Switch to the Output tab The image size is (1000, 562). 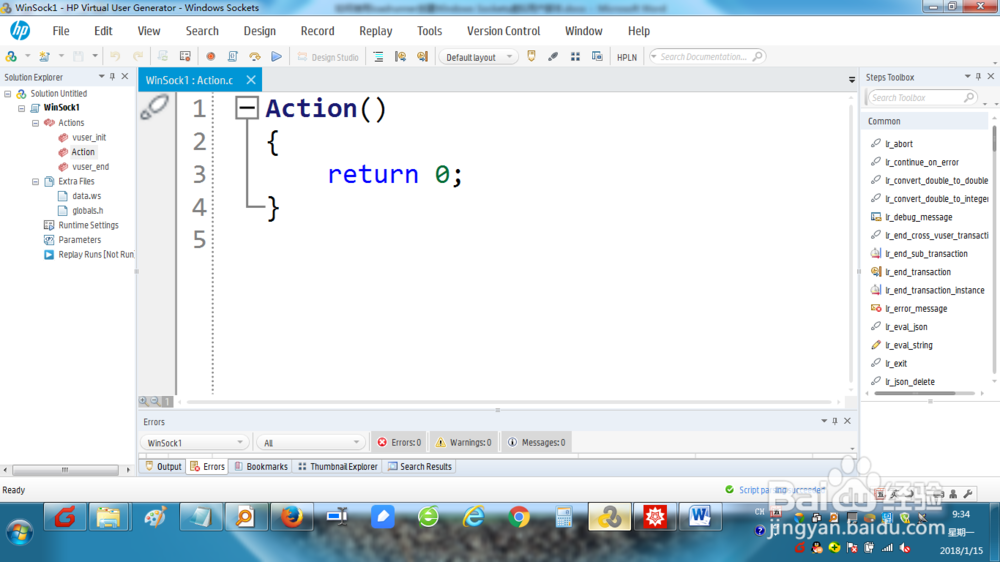(163, 466)
